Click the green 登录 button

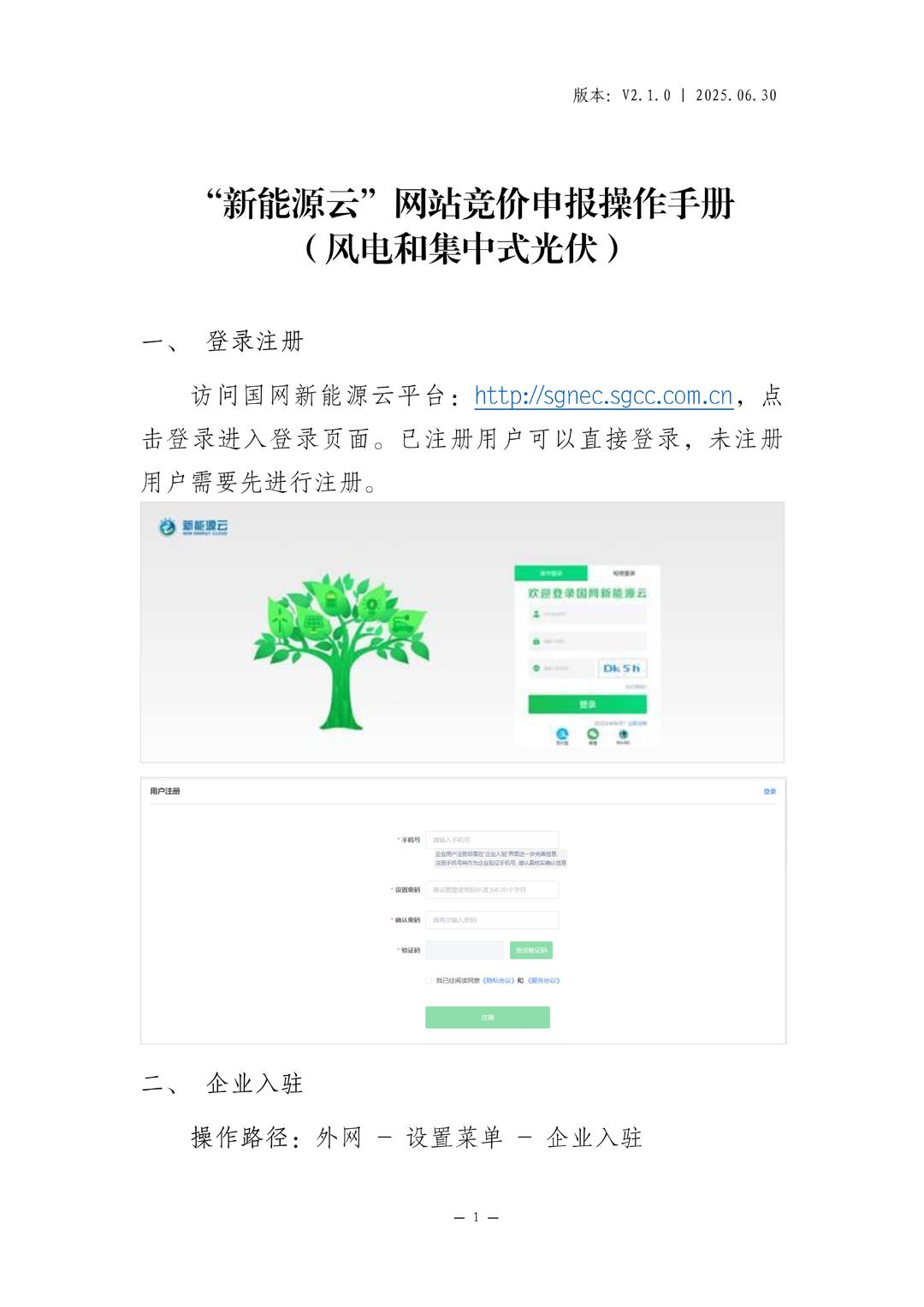pyautogui.click(x=588, y=704)
